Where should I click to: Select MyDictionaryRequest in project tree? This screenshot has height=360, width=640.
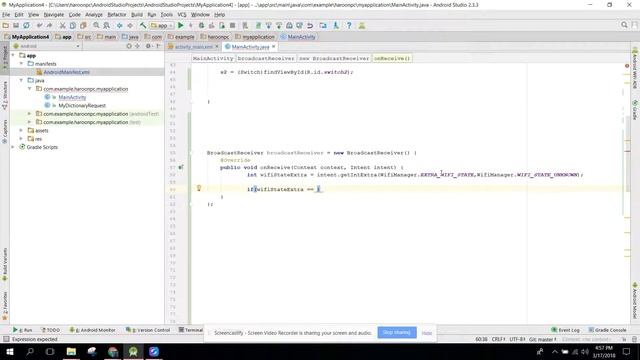(x=82, y=105)
